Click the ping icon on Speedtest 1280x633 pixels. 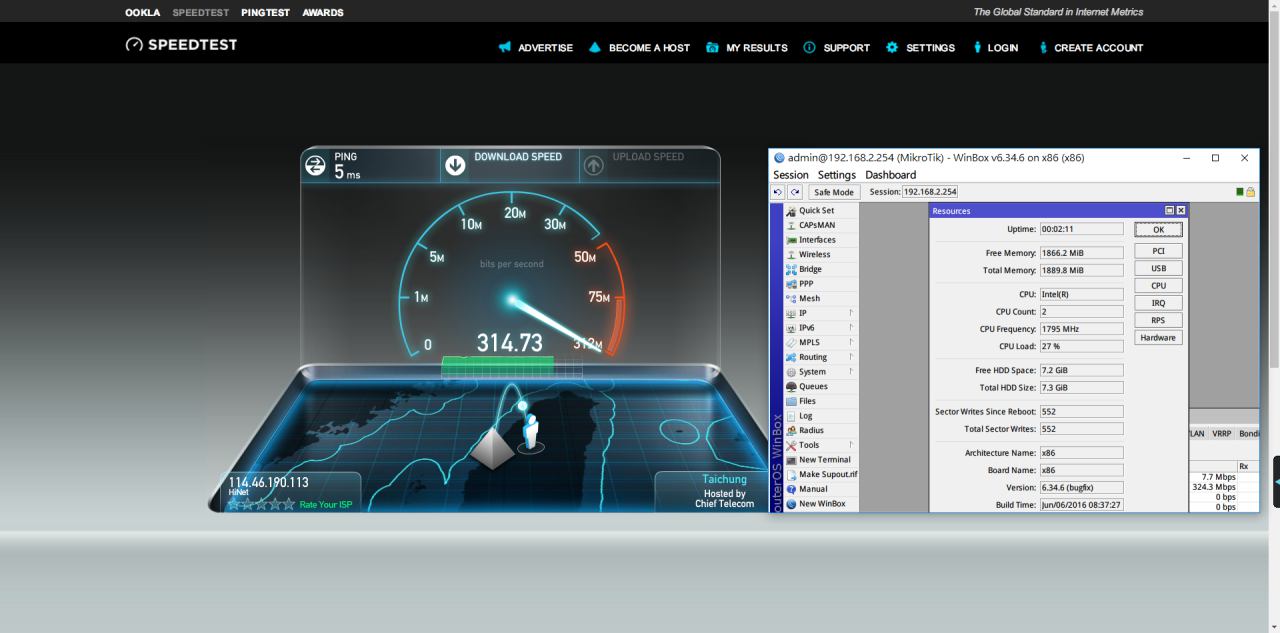point(315,166)
